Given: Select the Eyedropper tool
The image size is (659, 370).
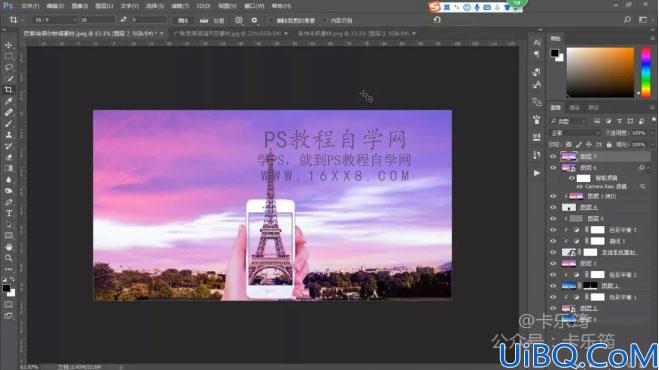Looking at the screenshot, I should tap(8, 101).
